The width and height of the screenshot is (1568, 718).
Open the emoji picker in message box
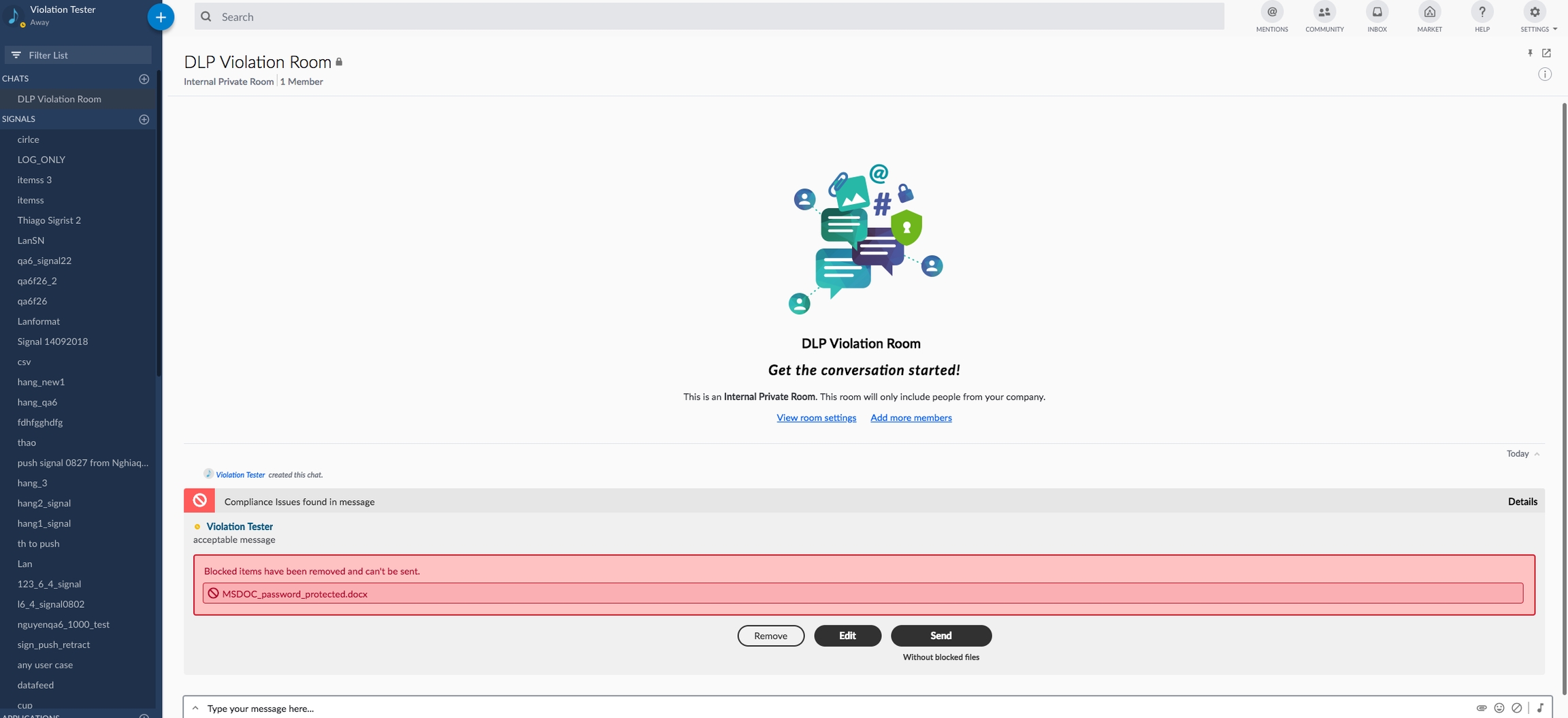[1499, 708]
